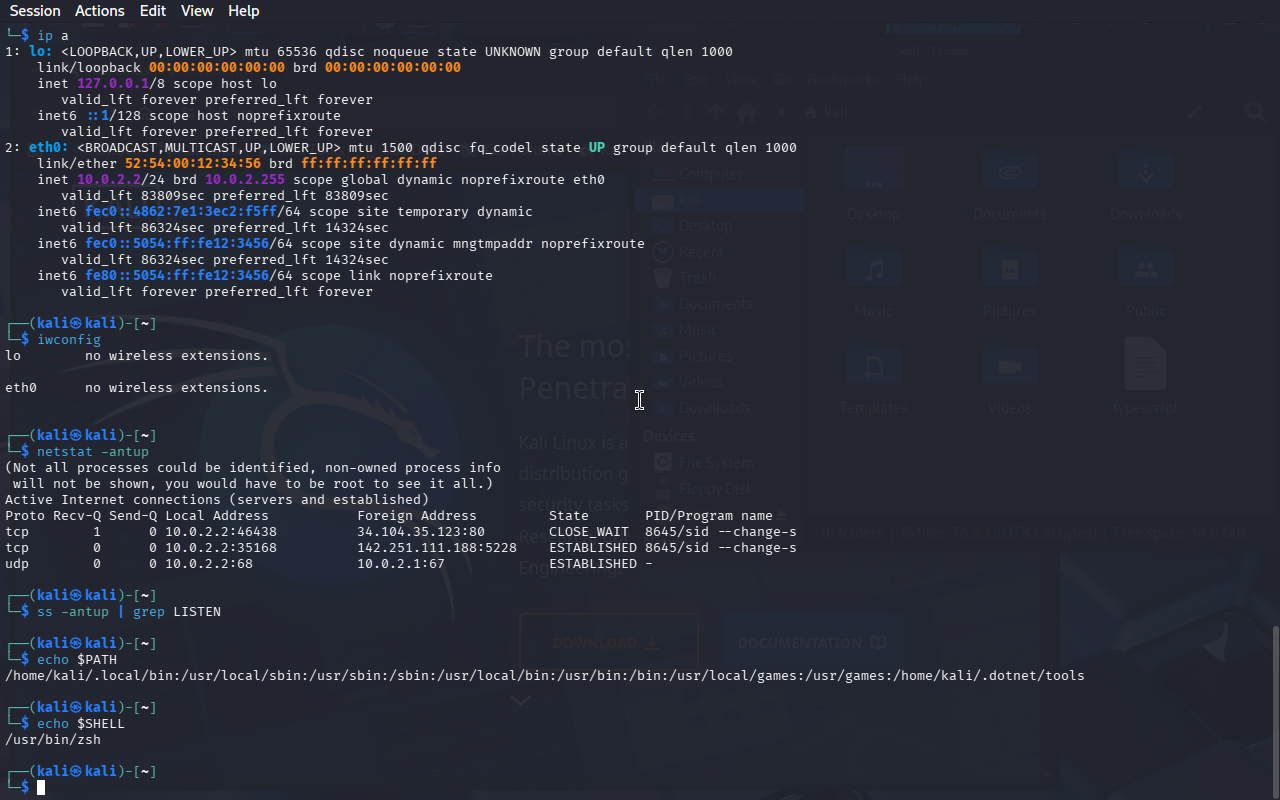Screen dimensions: 1280x800
Task: Select the typescript file icon
Action: [1145, 362]
